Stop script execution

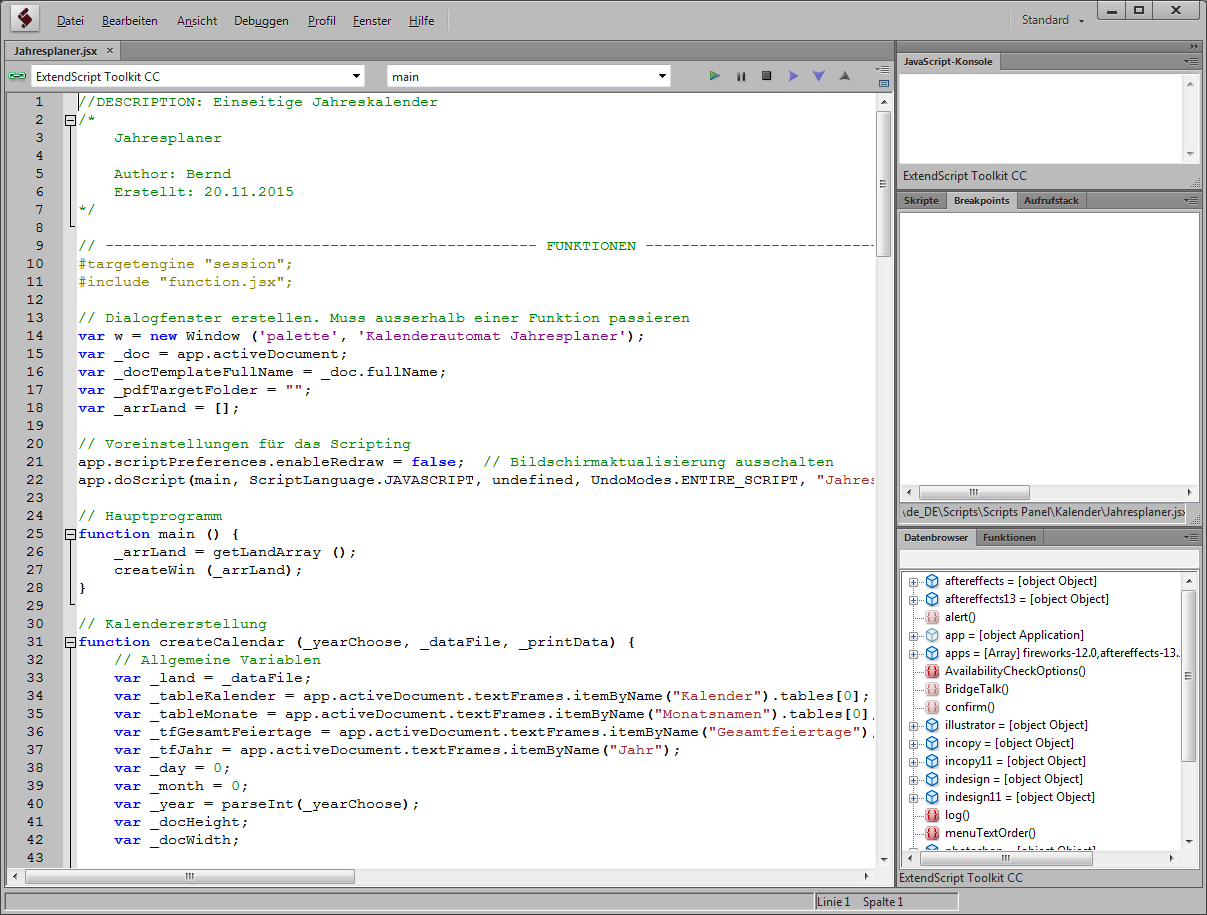(767, 76)
